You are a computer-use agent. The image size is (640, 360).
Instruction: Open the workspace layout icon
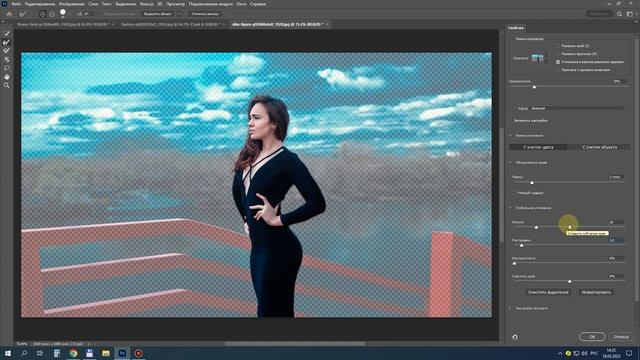click(x=629, y=14)
